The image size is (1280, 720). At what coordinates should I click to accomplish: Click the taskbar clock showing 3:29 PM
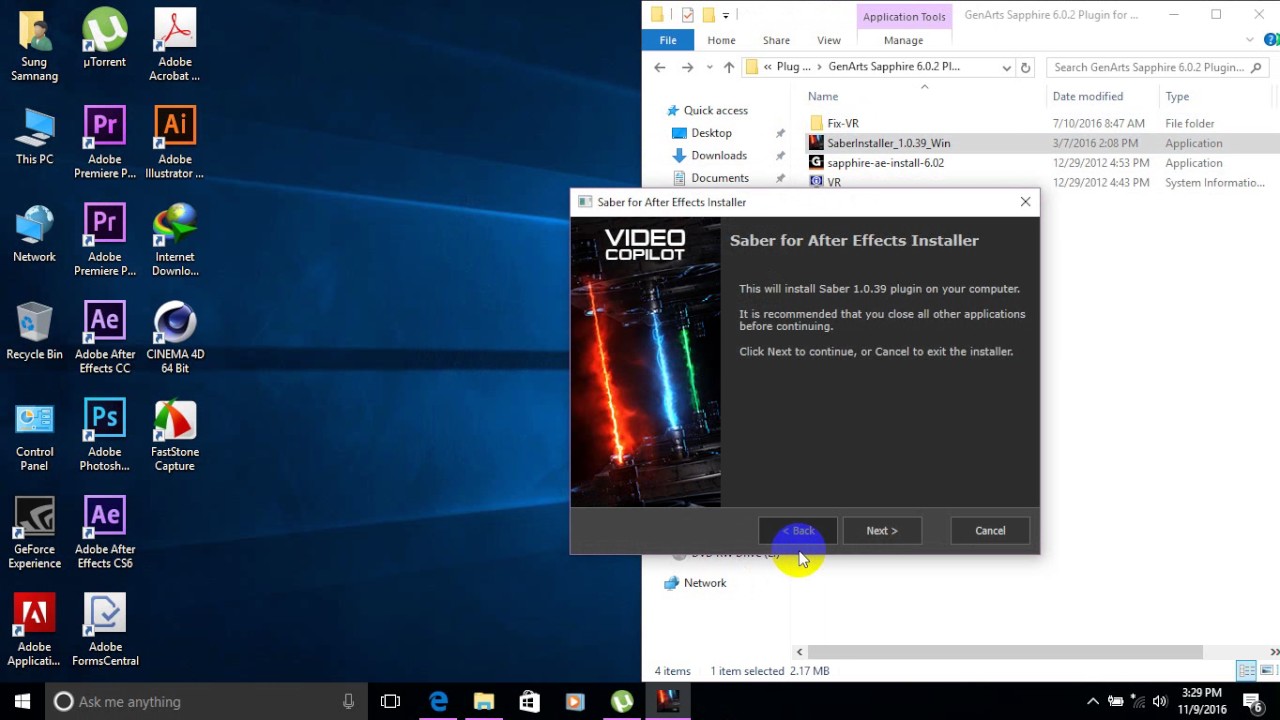pos(1201,701)
